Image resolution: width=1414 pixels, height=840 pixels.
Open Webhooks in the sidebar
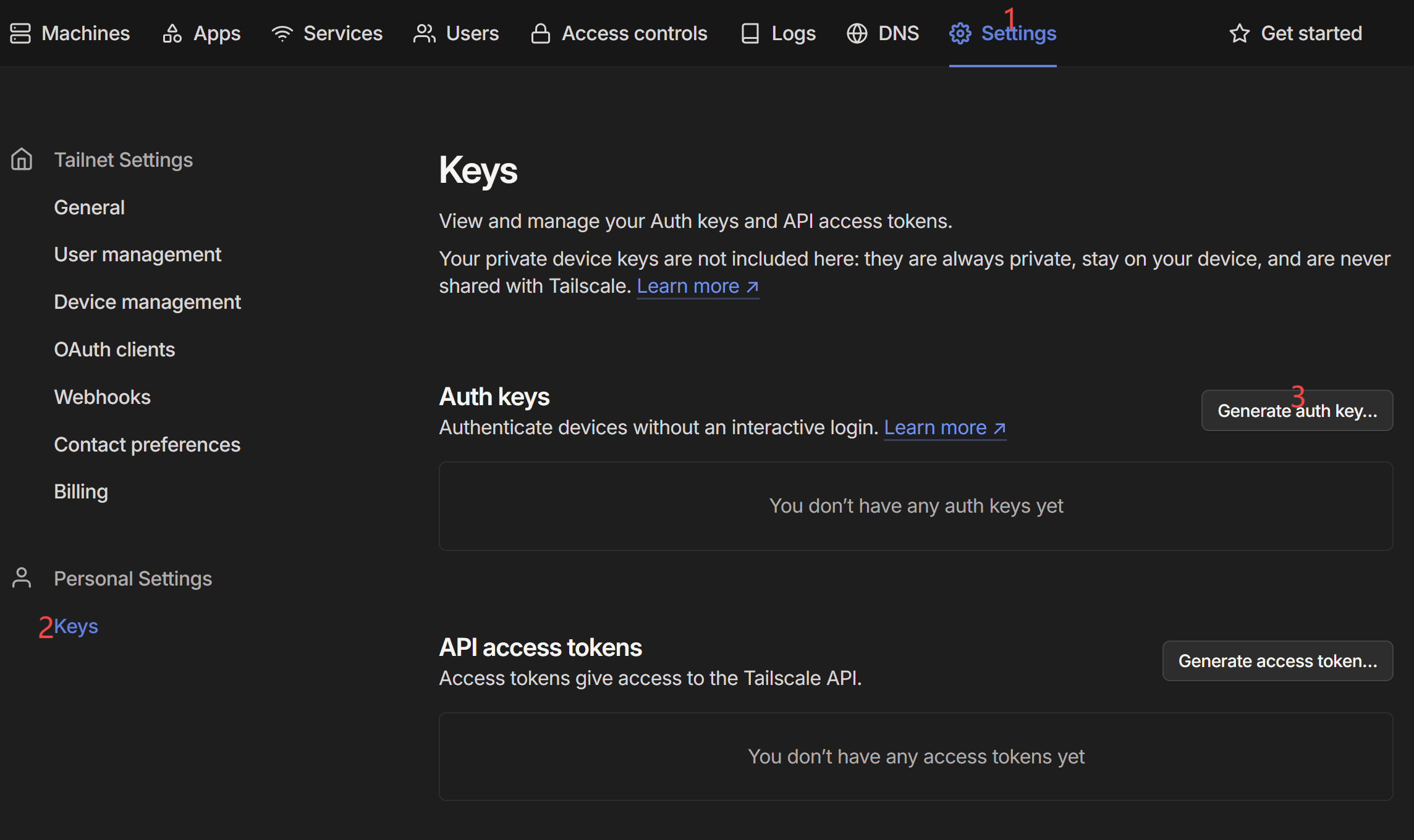coord(102,397)
